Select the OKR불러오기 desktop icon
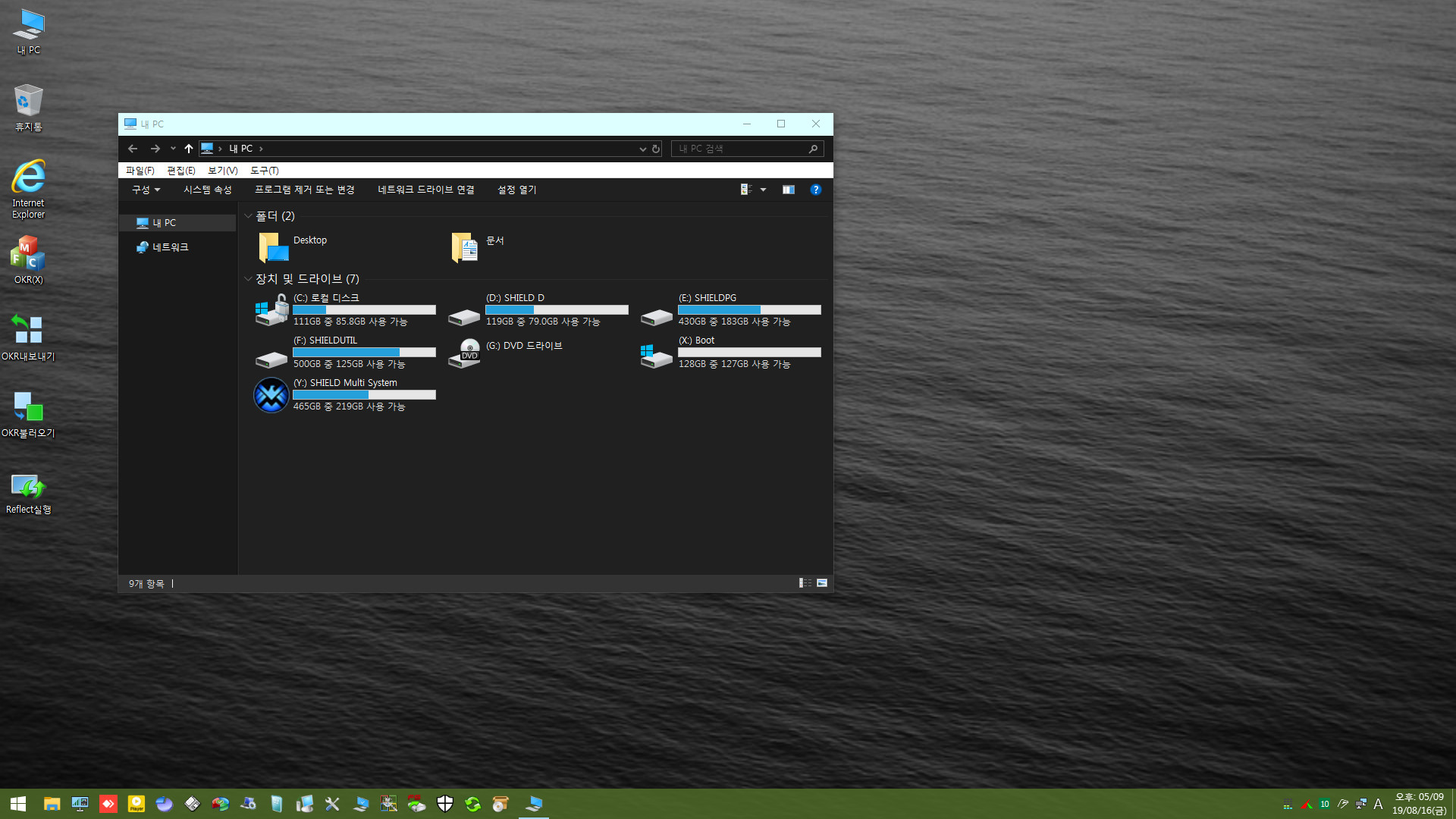The image size is (1456, 819). coord(29,414)
